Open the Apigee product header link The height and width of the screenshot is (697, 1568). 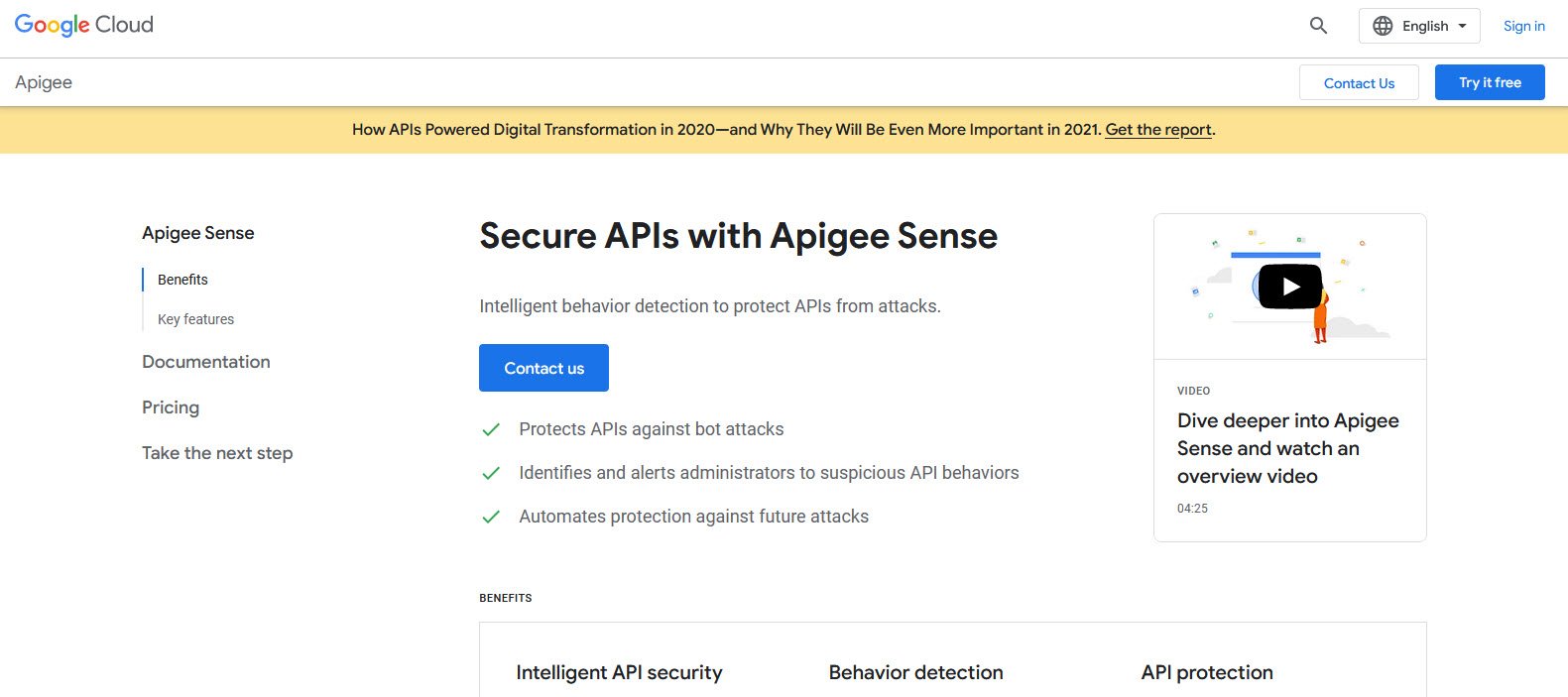pos(44,82)
